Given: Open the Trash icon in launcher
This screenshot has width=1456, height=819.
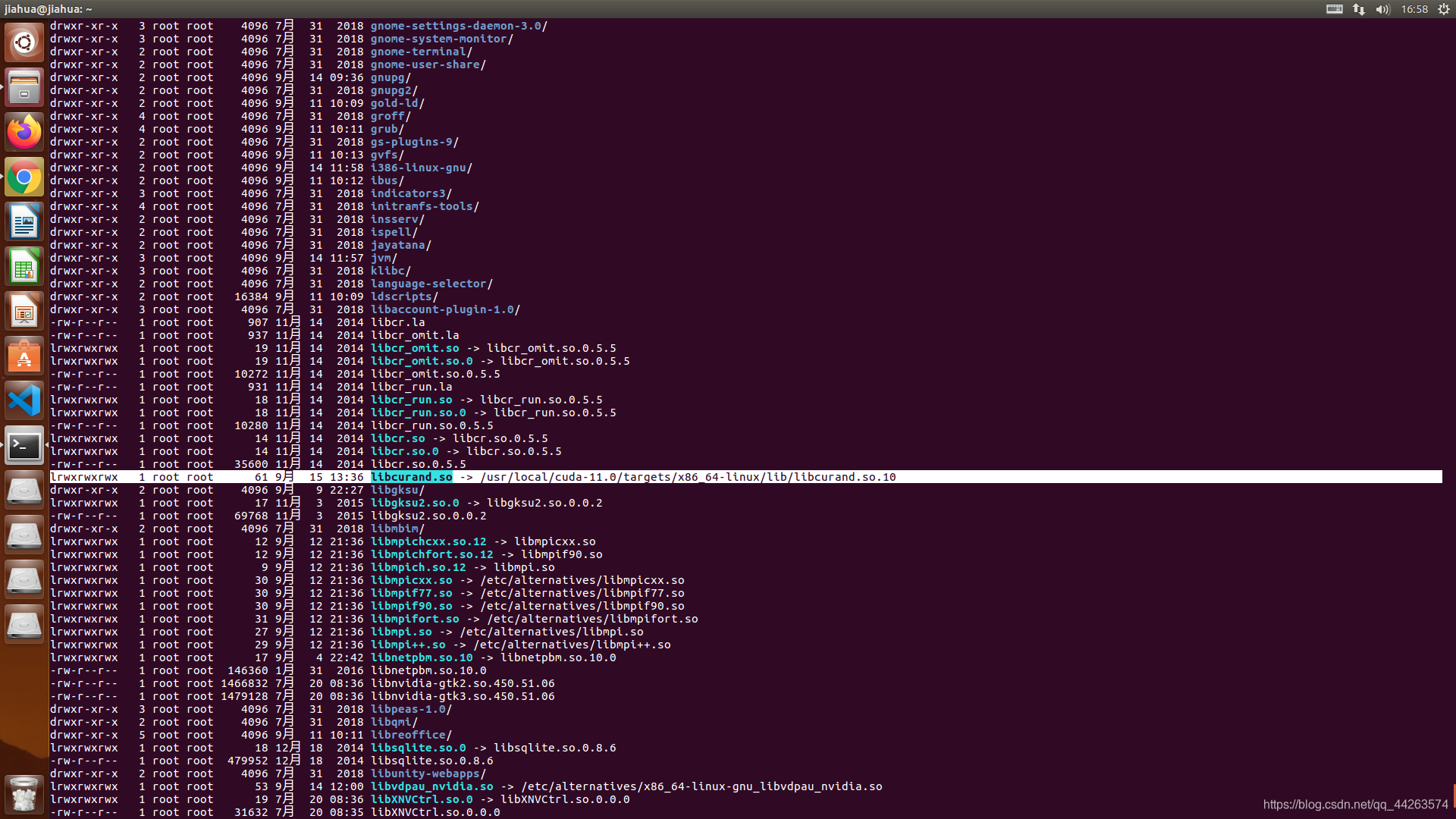Looking at the screenshot, I should coord(24,794).
